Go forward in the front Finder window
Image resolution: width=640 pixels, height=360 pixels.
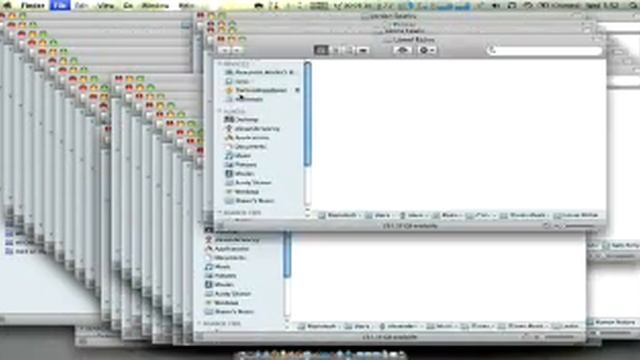point(237,50)
